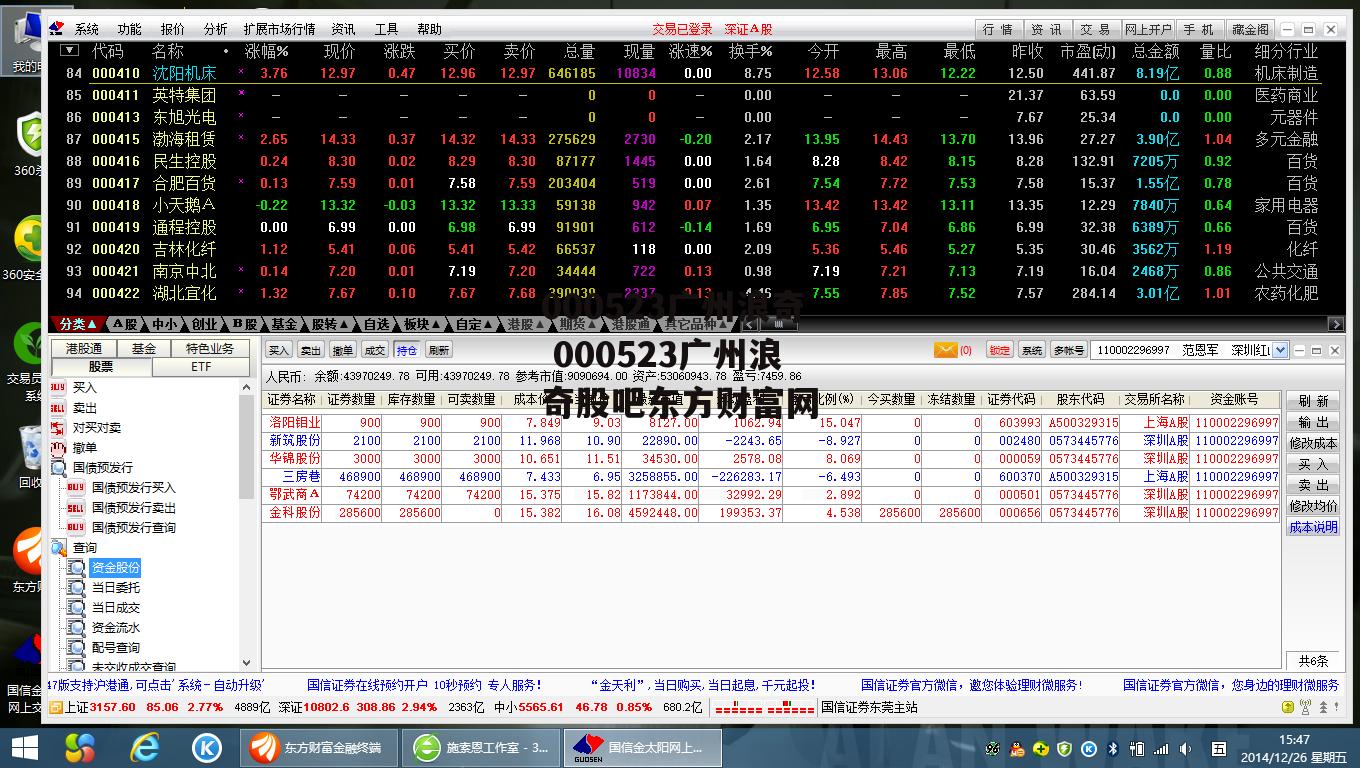Image resolution: width=1360 pixels, height=768 pixels.
Task: Click the 成本说明 link
Action: (1313, 527)
